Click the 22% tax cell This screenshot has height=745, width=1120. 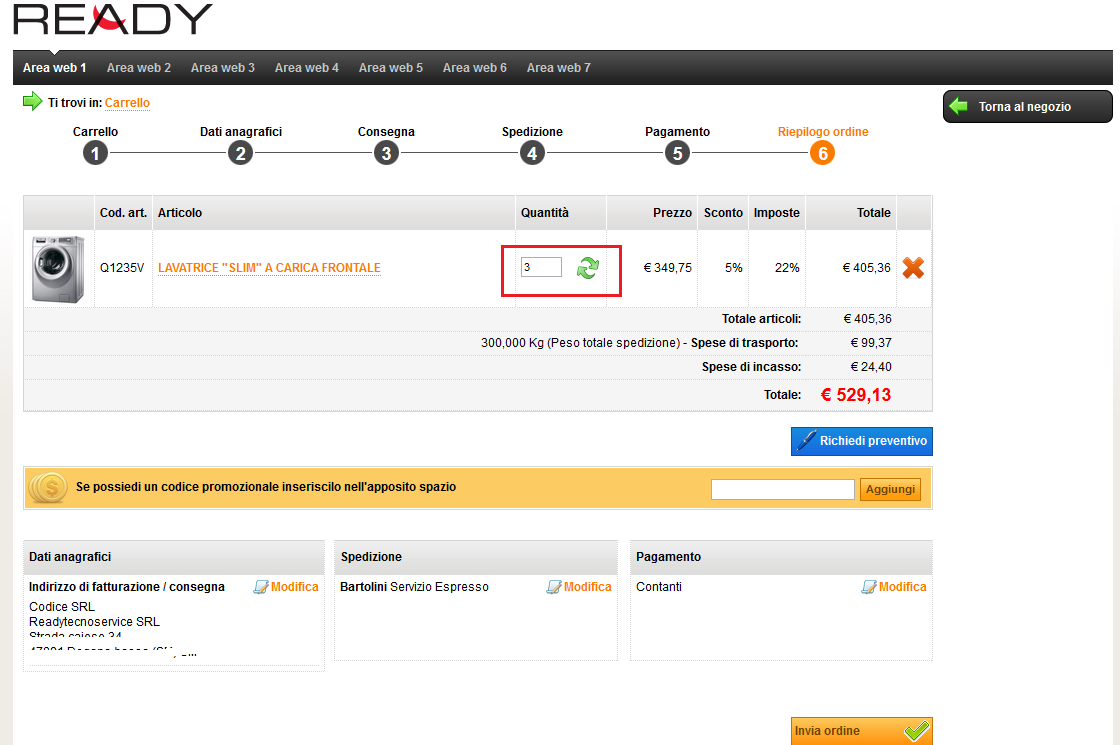[x=787, y=268]
